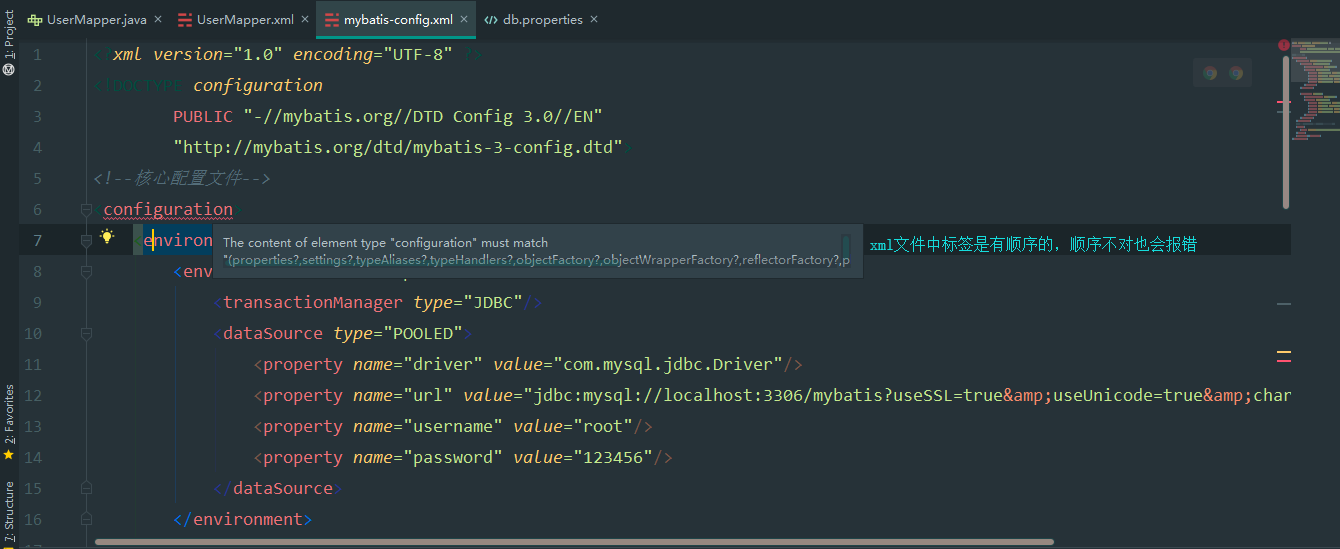Click the red-underlined configuration tag on line 6
The height and width of the screenshot is (549, 1340).
[x=168, y=209]
